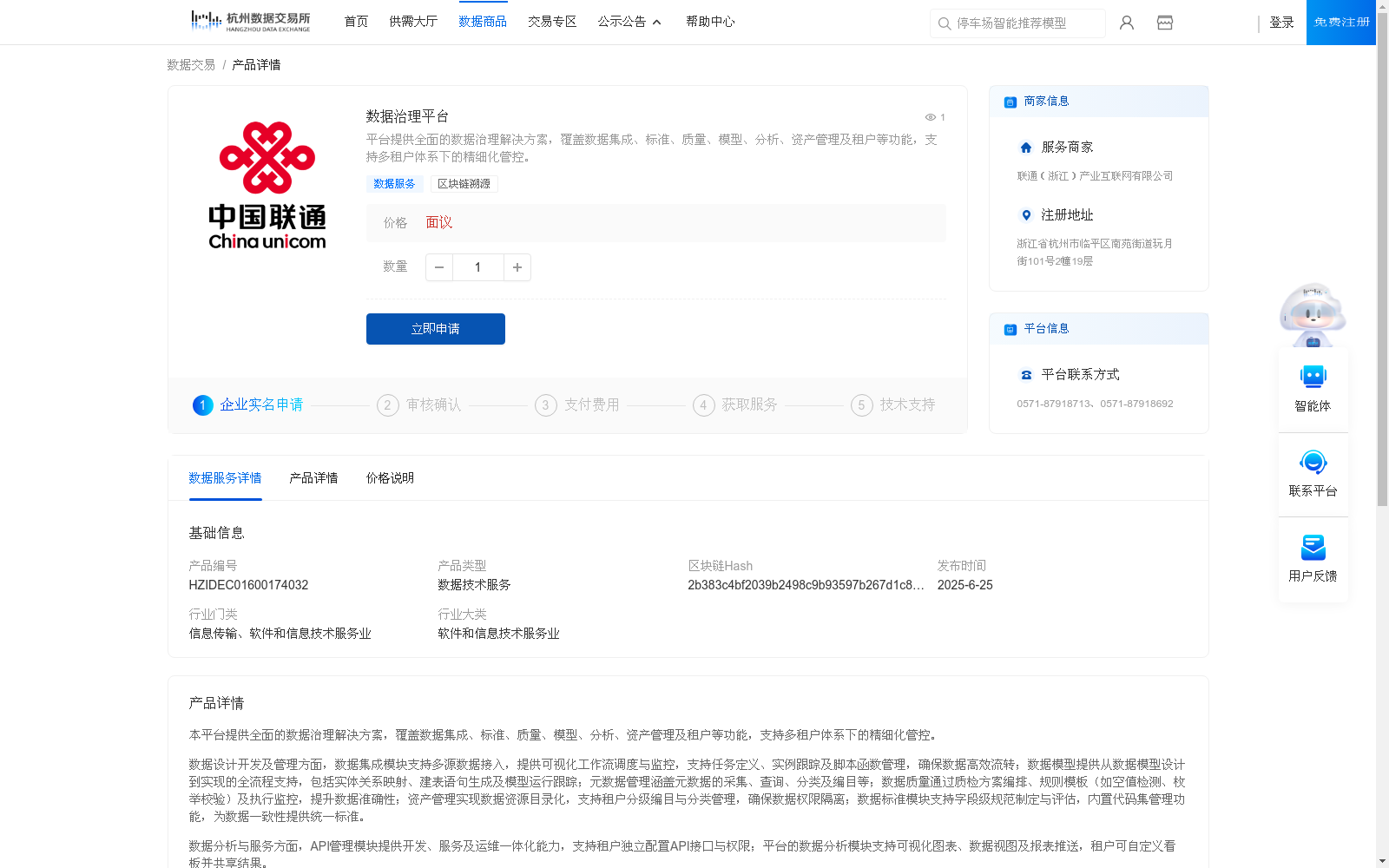
Task: Open the 联系平台 headset icon
Action: click(1313, 462)
